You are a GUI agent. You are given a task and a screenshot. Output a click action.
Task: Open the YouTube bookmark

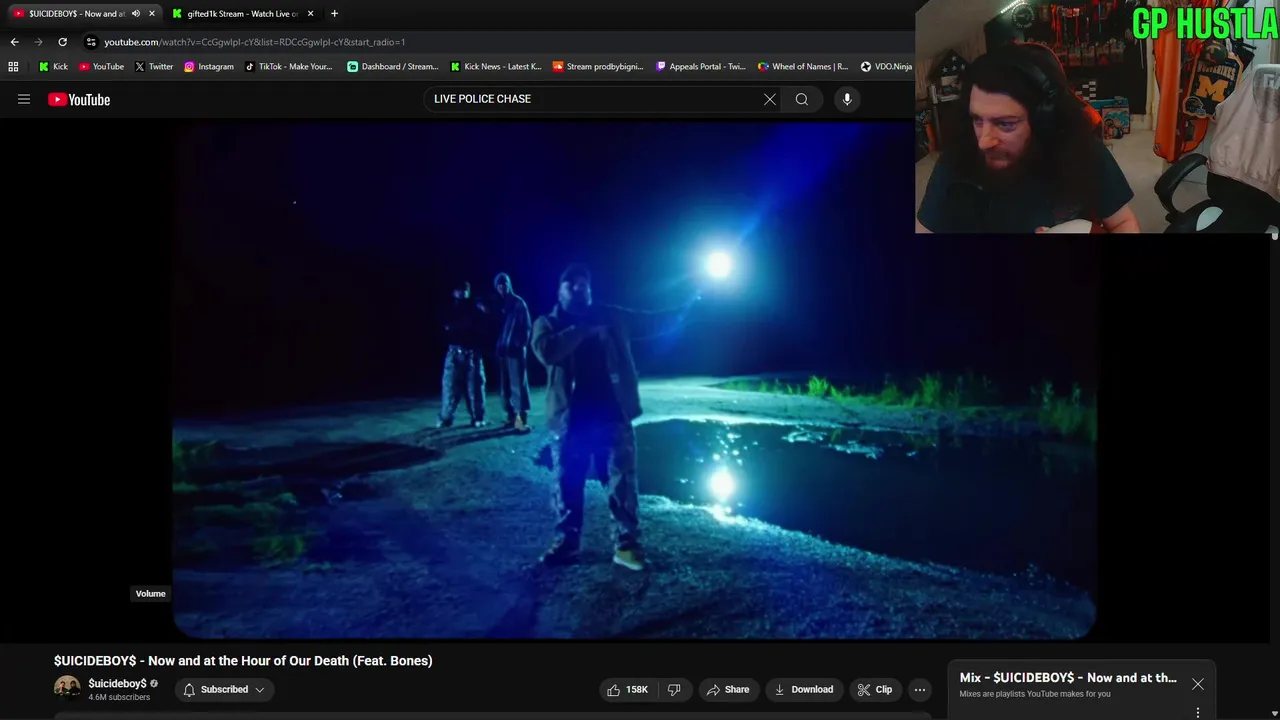(101, 67)
